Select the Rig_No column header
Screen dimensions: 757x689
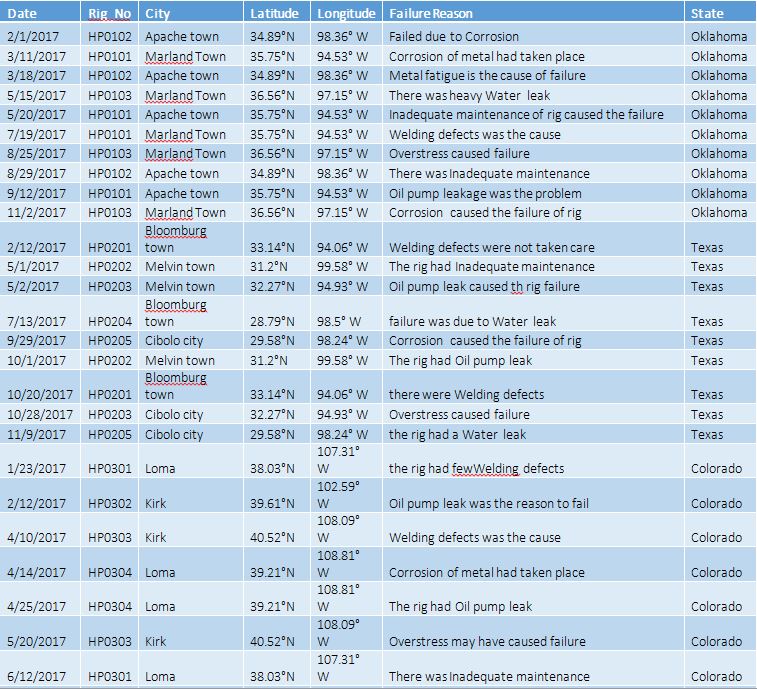tap(110, 13)
